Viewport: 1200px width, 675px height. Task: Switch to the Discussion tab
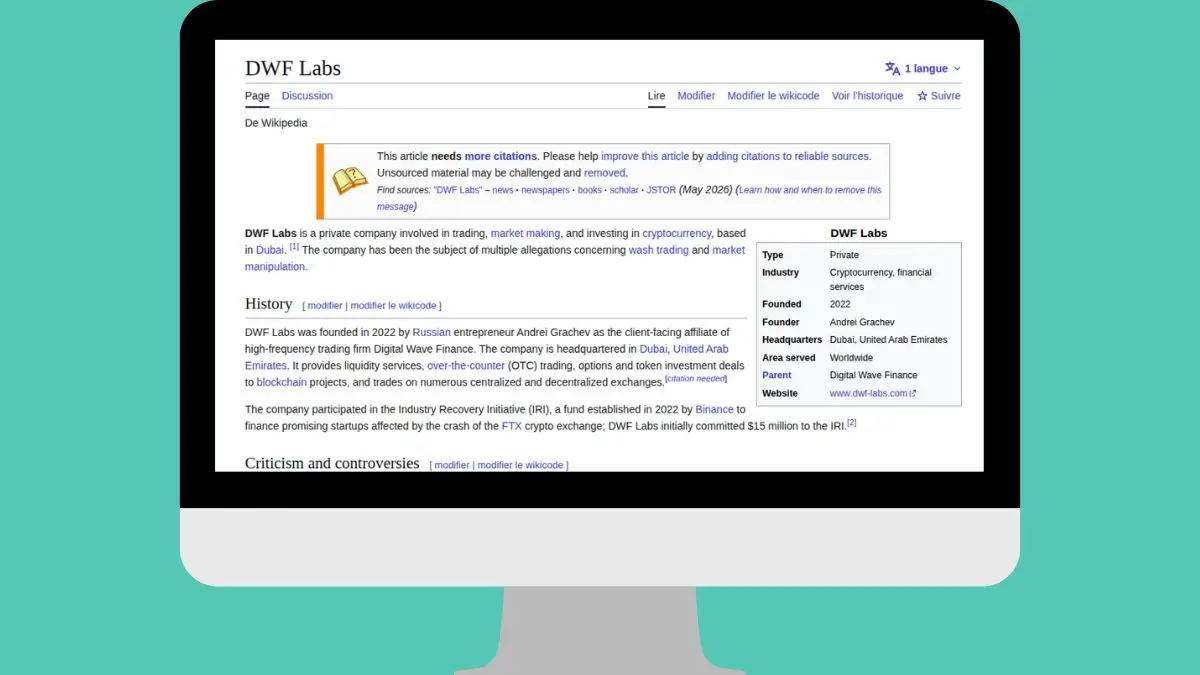point(307,96)
